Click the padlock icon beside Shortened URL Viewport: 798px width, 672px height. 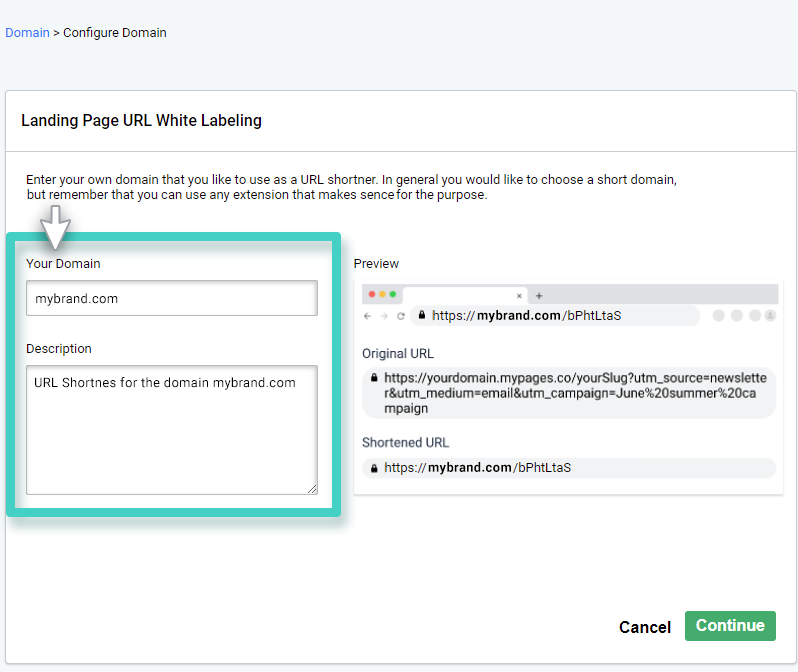point(374,468)
